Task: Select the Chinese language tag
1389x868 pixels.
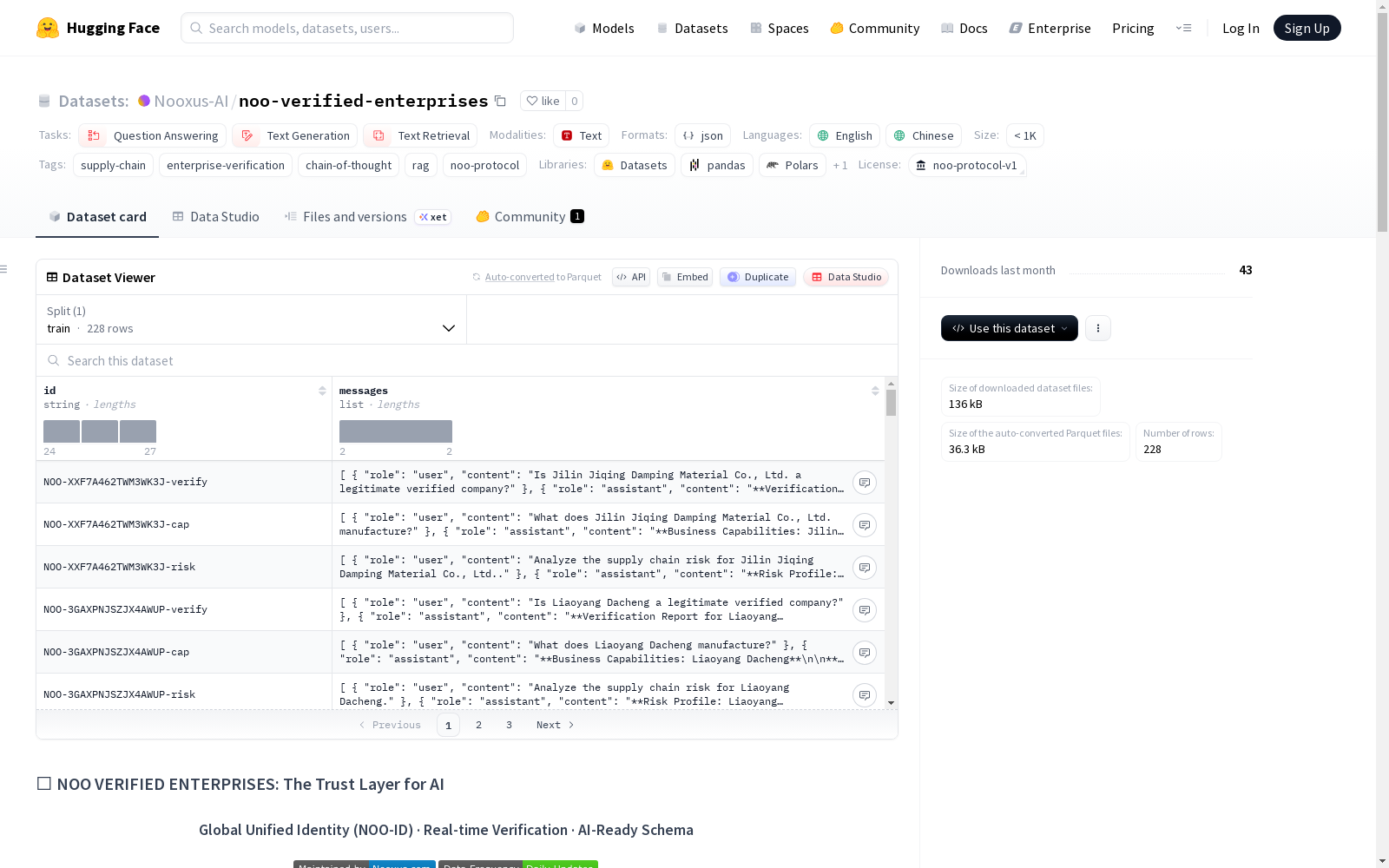Action: pyautogui.click(x=924, y=135)
